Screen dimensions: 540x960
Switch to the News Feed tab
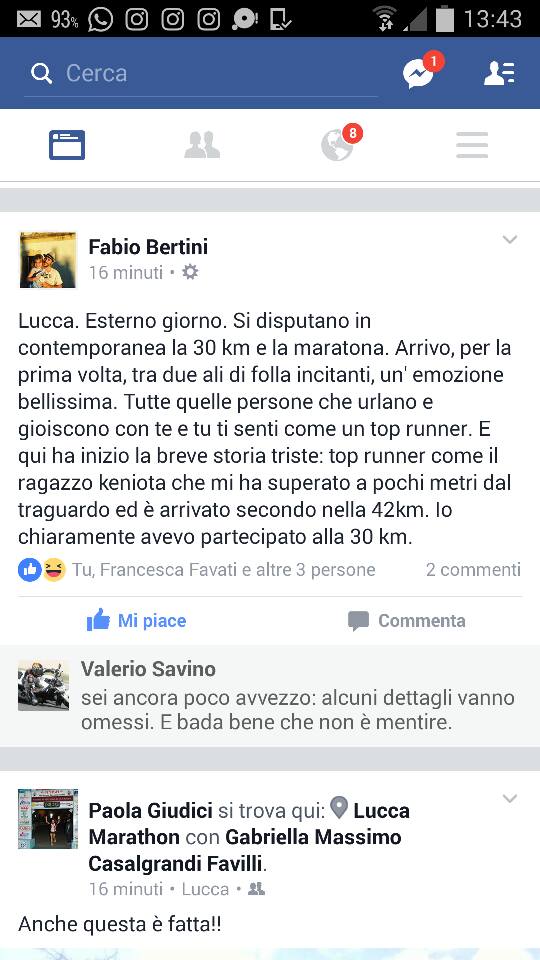(x=67, y=145)
